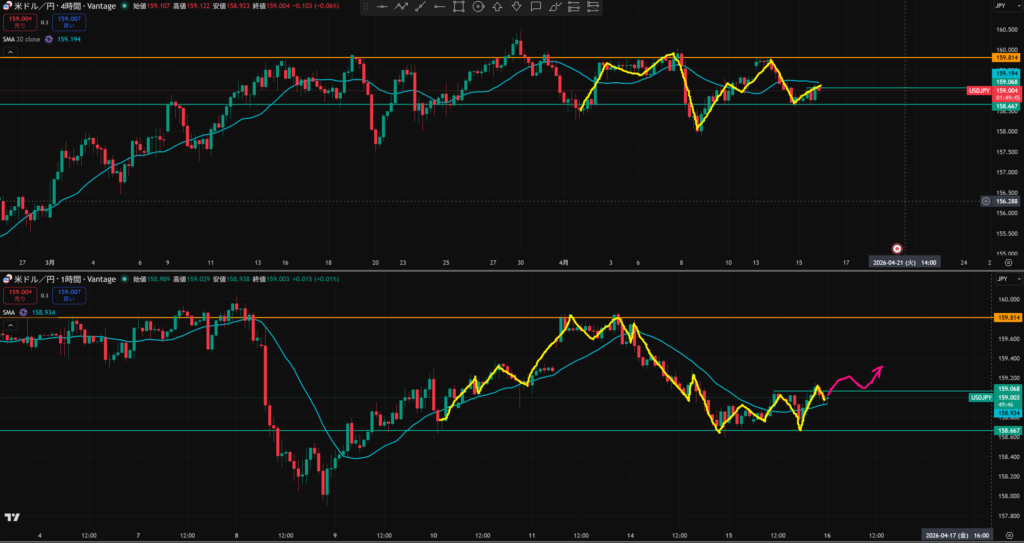The image size is (1024, 543).
Task: Select the arrow down marker tool
Action: [x=516, y=7]
